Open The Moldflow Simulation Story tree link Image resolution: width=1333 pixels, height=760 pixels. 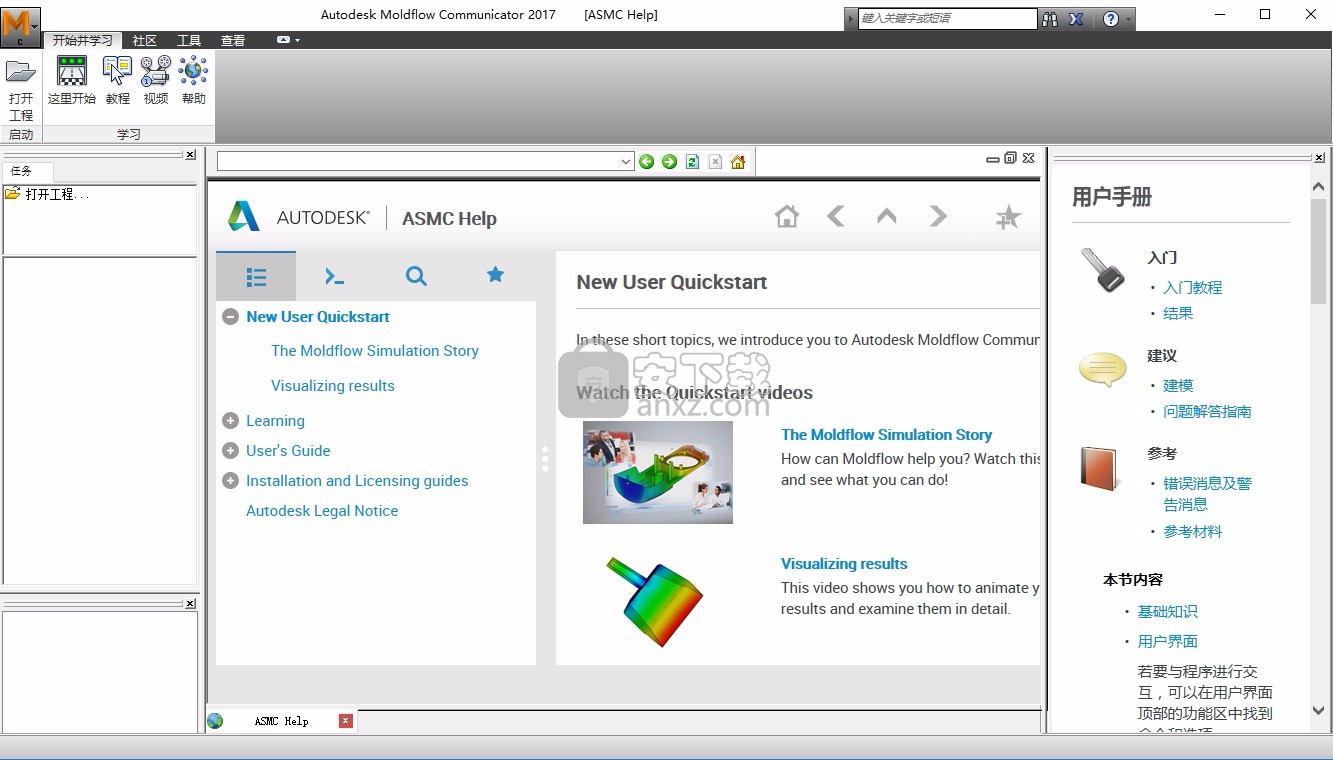point(375,351)
